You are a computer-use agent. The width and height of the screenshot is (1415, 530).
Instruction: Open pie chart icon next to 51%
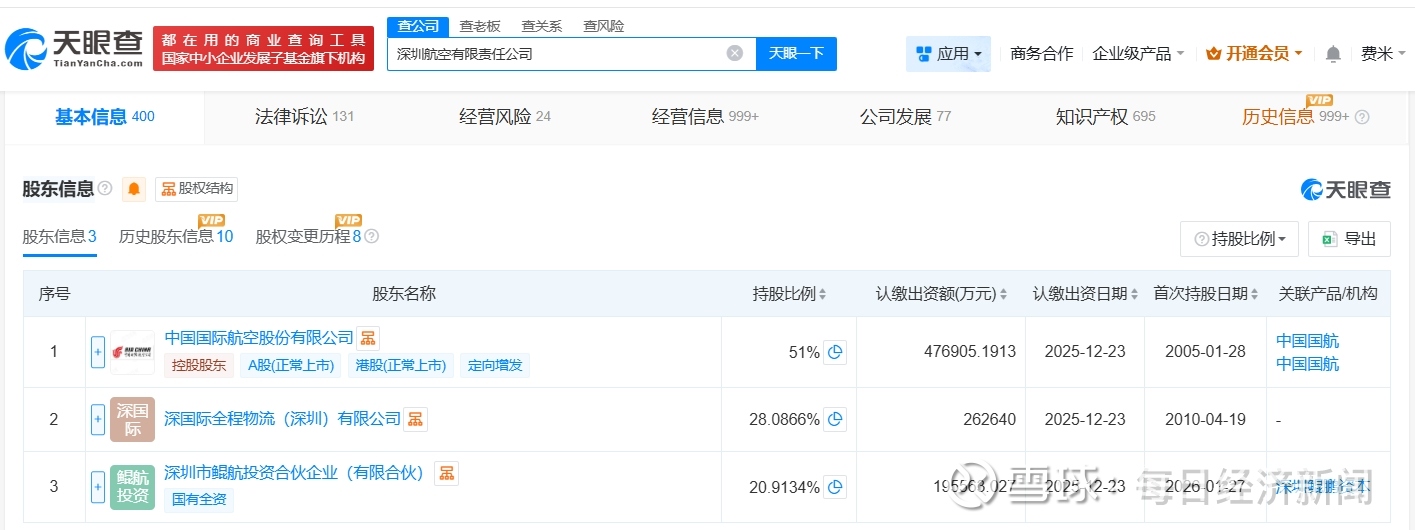(x=835, y=352)
